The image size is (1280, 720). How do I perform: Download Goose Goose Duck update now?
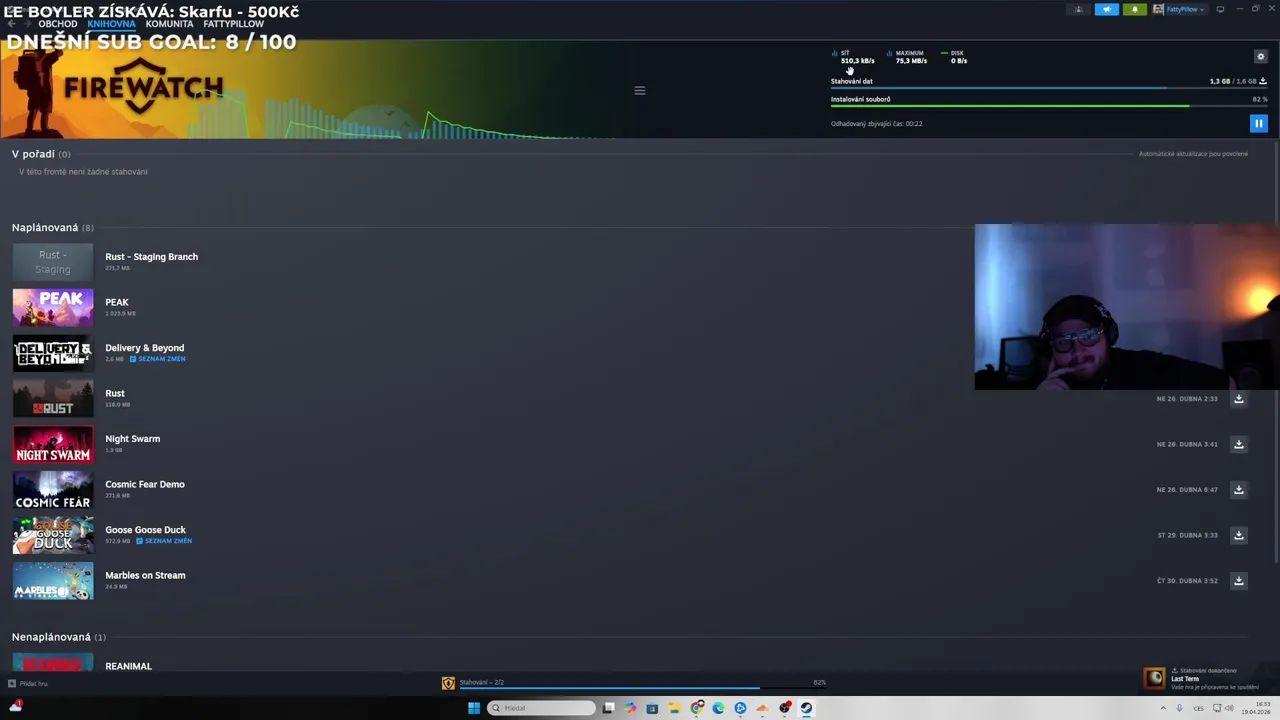point(1238,535)
